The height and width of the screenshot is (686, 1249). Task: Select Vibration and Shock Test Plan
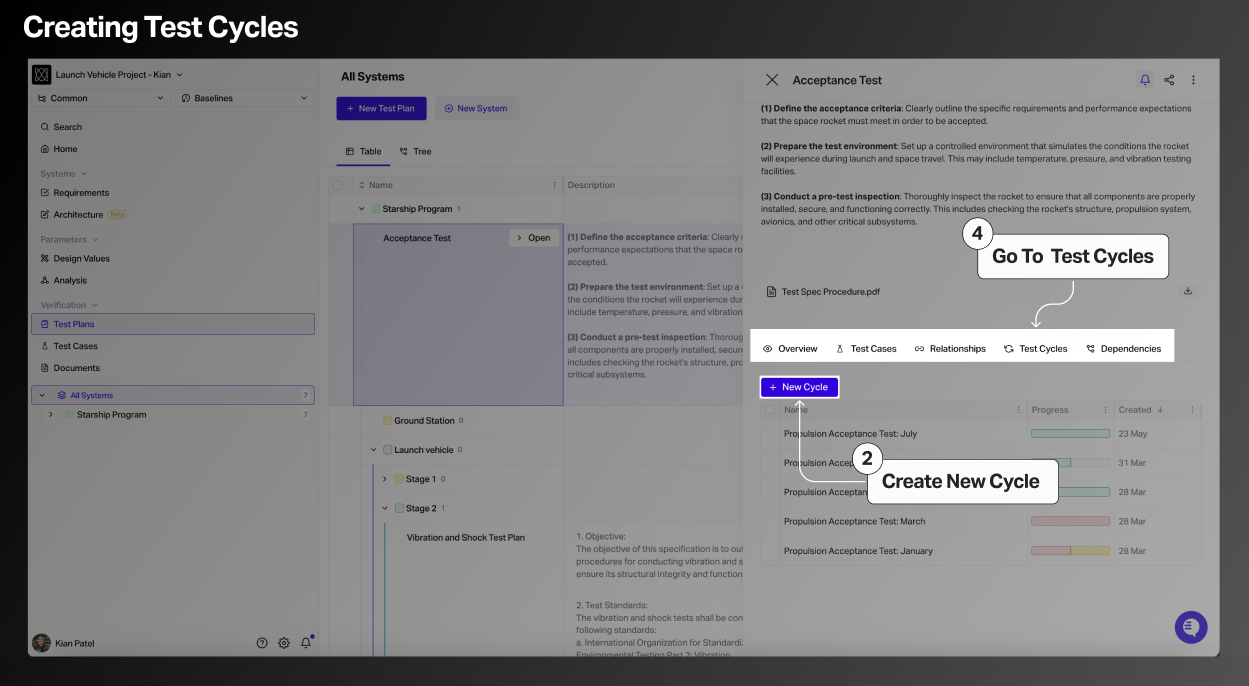[x=466, y=537]
